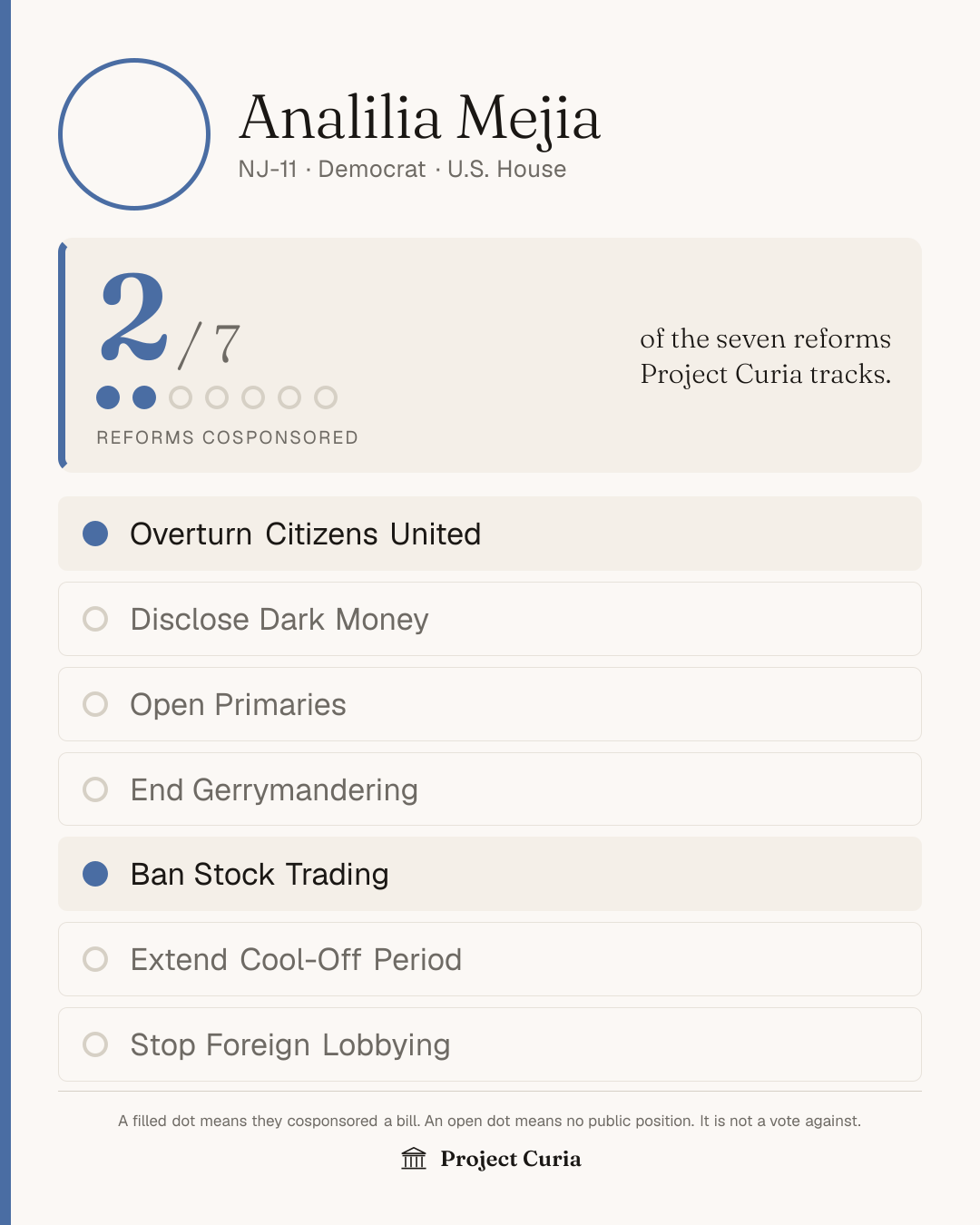Click the last empty progress dot under score
Image resolution: width=980 pixels, height=1225 pixels.
[x=326, y=397]
